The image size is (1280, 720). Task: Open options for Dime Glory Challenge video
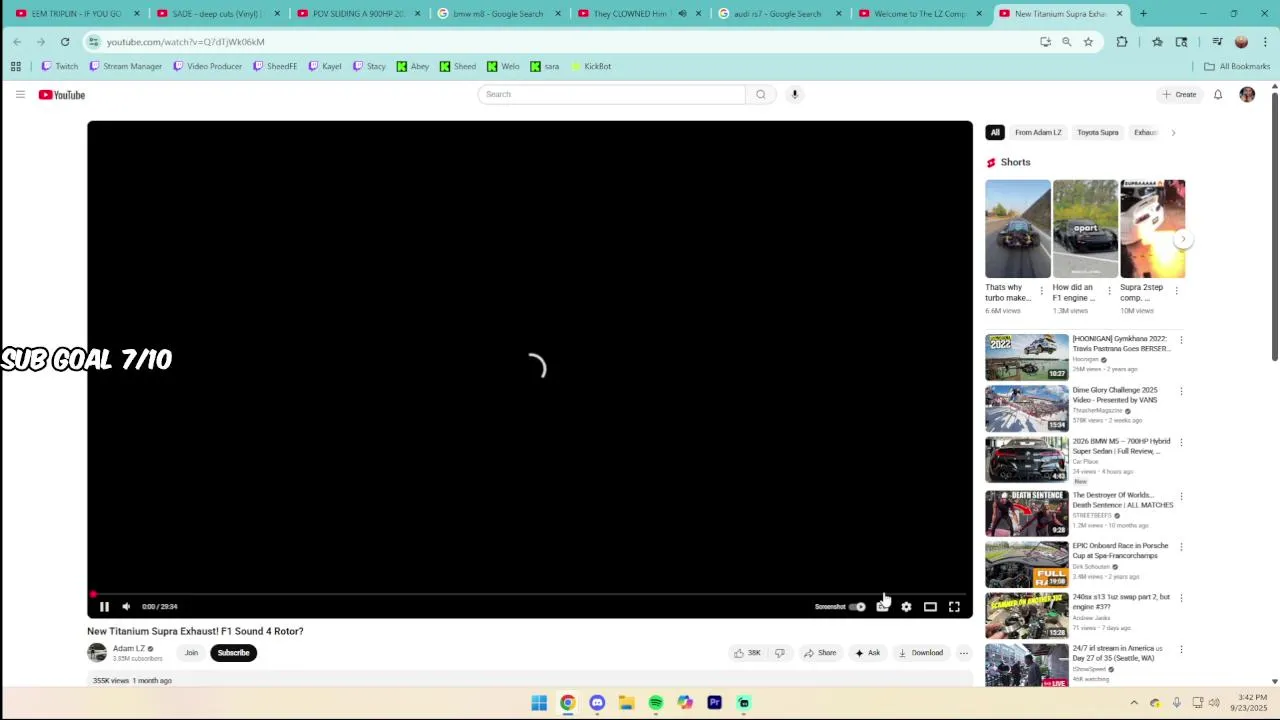pyautogui.click(x=1181, y=391)
